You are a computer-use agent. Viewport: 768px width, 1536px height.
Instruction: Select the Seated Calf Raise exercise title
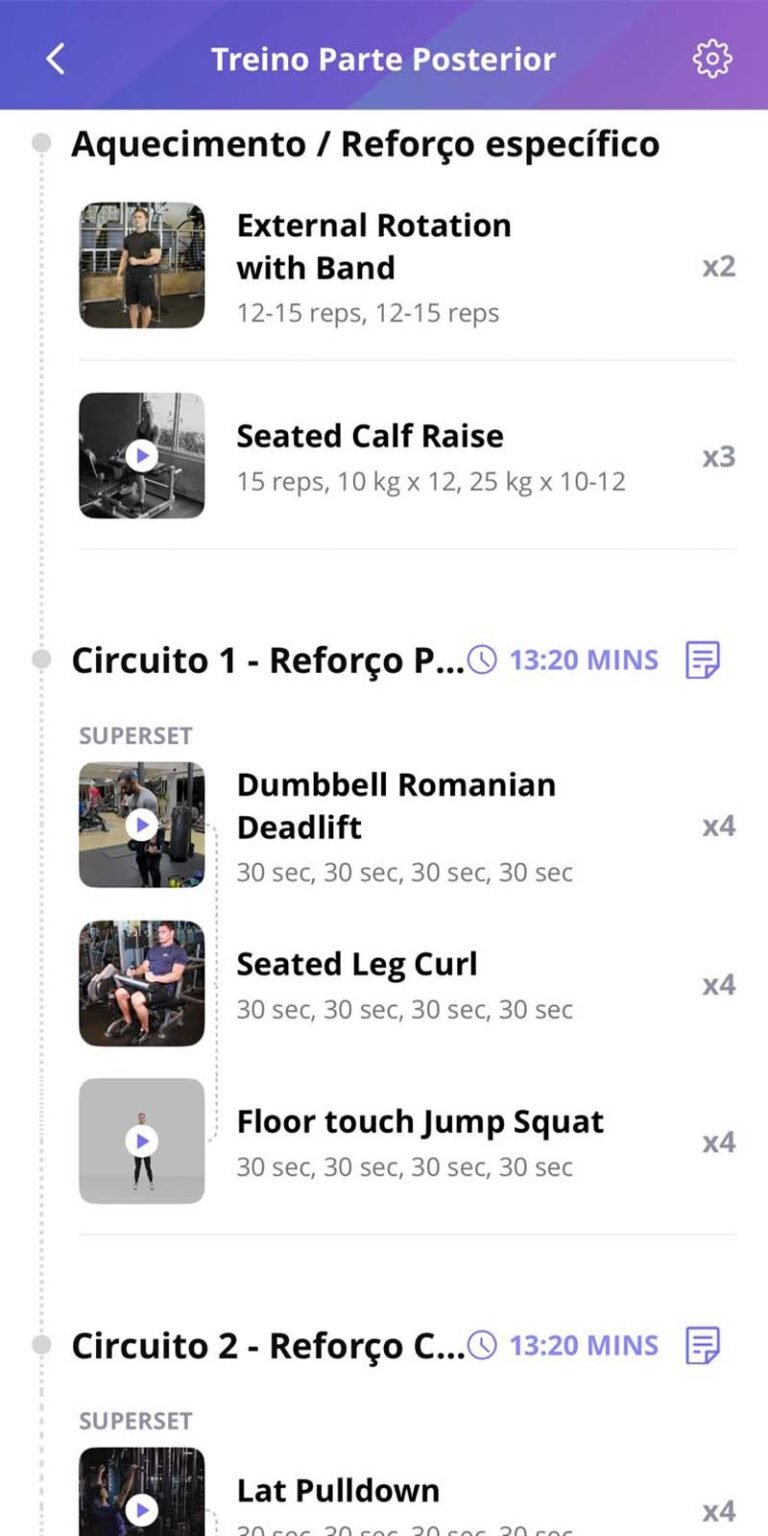click(x=370, y=436)
